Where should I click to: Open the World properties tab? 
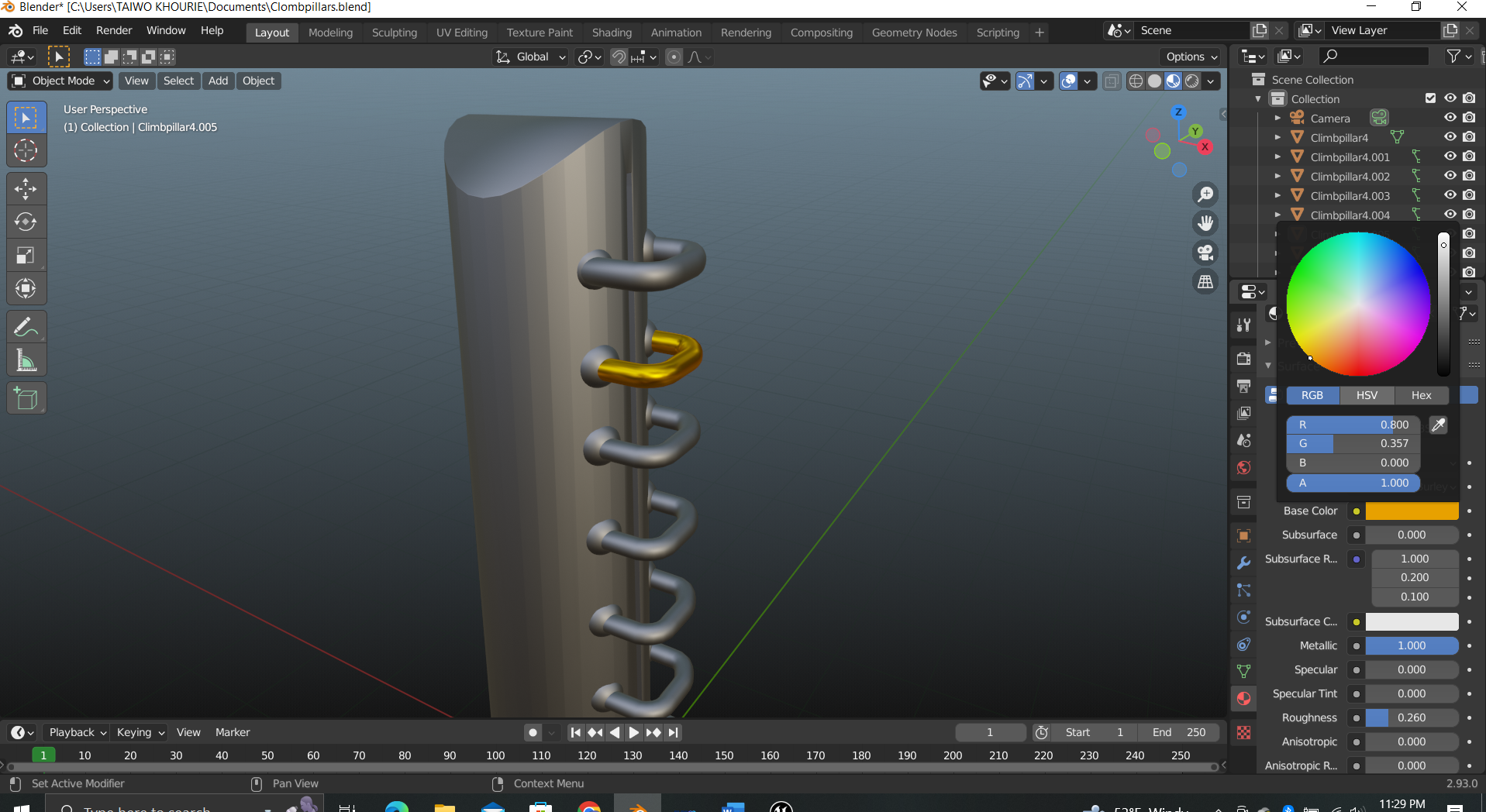(1244, 467)
